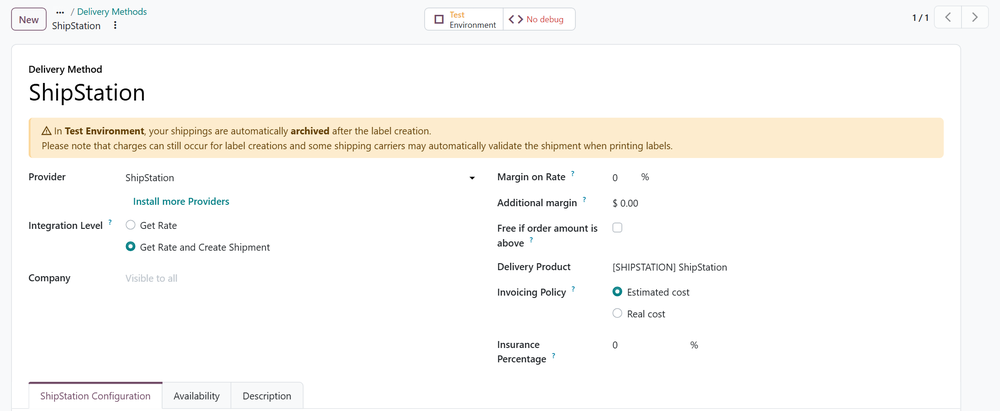Show Invoicing Policy help icon

point(573,289)
